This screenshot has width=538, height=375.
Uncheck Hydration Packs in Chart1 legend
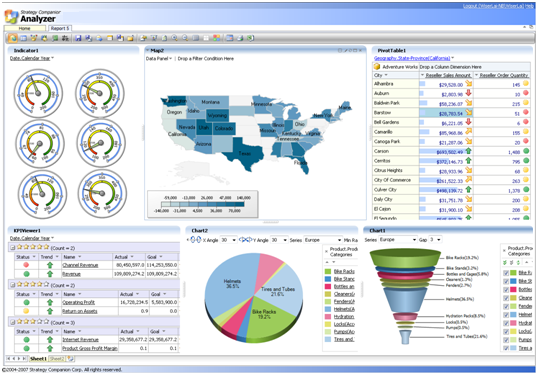(506, 323)
